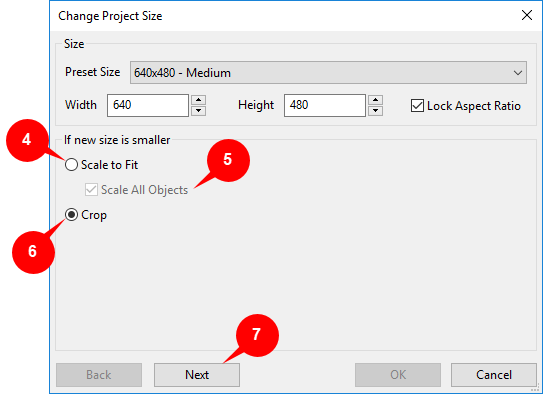Screen dimensions: 543x394
Task: Click the red callout marker 5
Action: click(228, 160)
